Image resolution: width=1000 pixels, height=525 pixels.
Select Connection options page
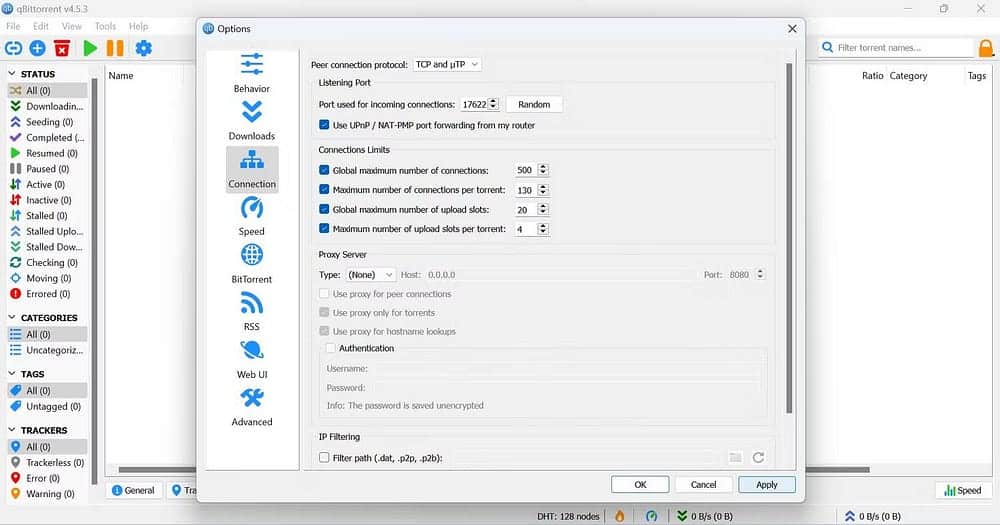(252, 169)
